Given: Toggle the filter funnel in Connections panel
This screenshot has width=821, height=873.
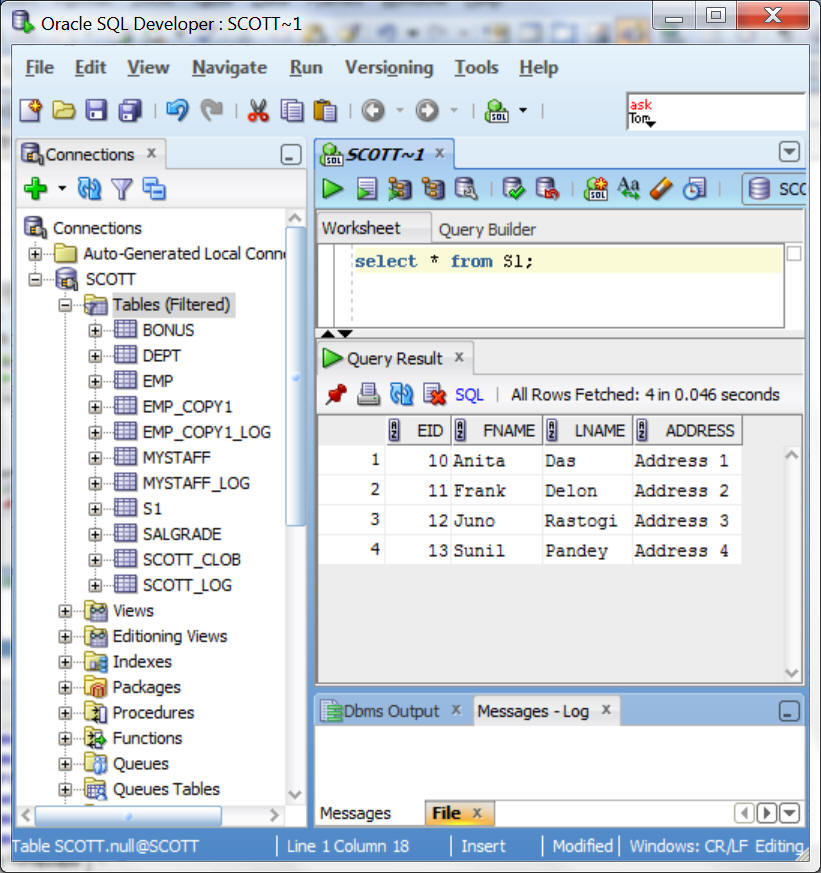Looking at the screenshot, I should (x=121, y=188).
